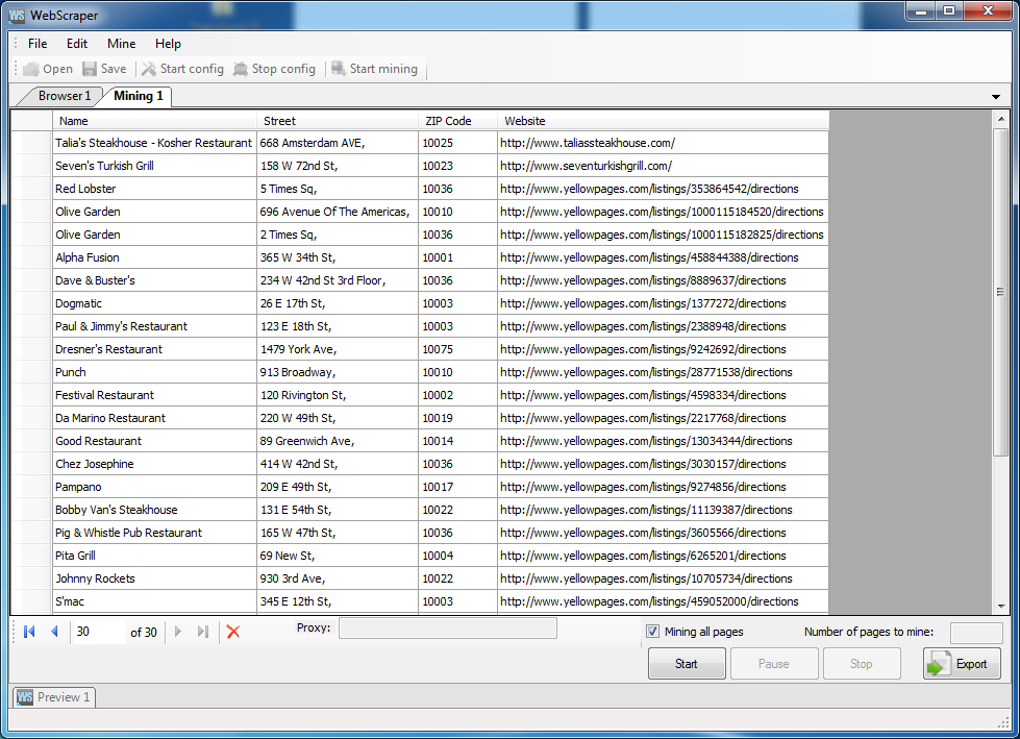Click the Website column header
1020x739 pixels.
click(663, 121)
